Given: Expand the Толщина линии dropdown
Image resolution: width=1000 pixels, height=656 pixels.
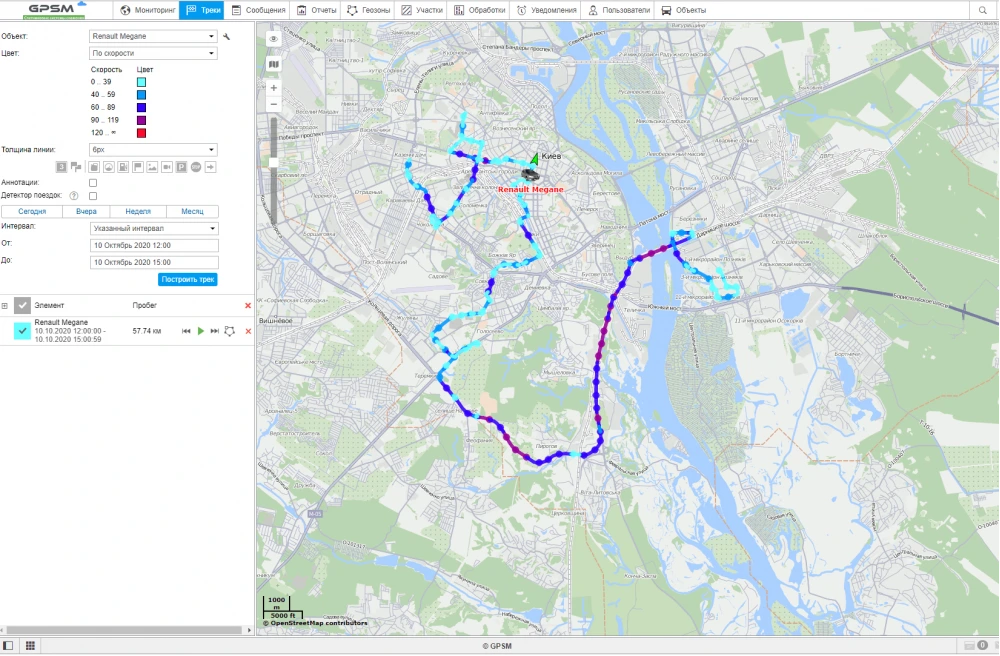Looking at the screenshot, I should (153, 149).
